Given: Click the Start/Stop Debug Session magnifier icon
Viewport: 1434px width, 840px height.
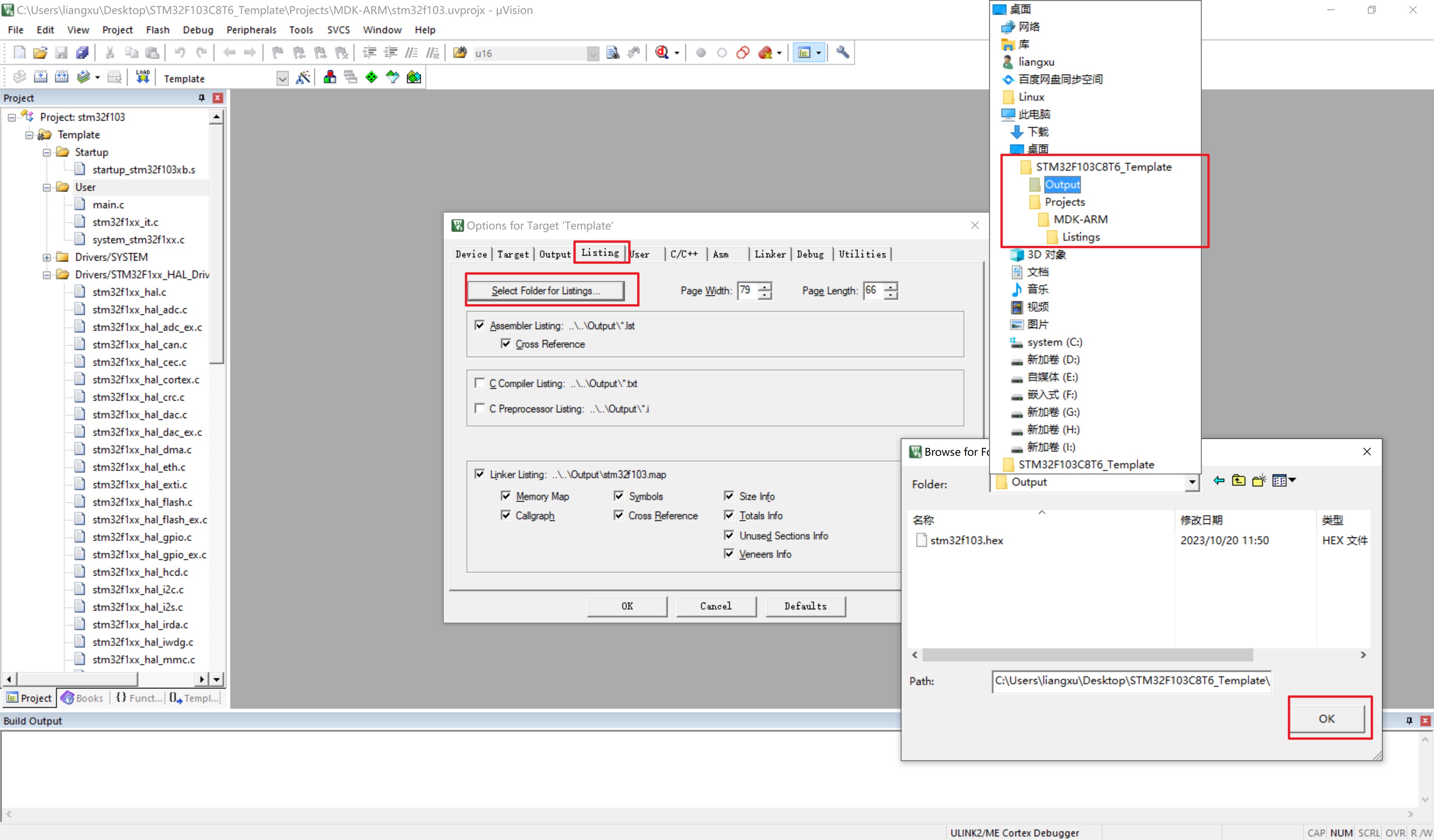Looking at the screenshot, I should (662, 53).
